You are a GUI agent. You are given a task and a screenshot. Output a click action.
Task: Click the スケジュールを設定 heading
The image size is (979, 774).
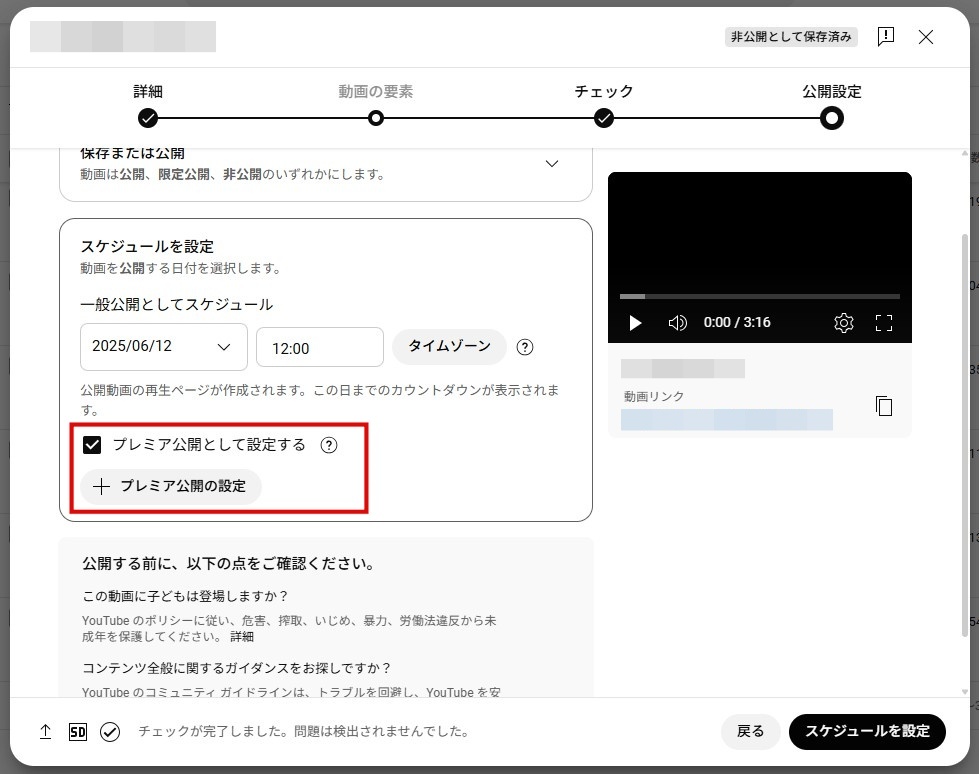147,247
